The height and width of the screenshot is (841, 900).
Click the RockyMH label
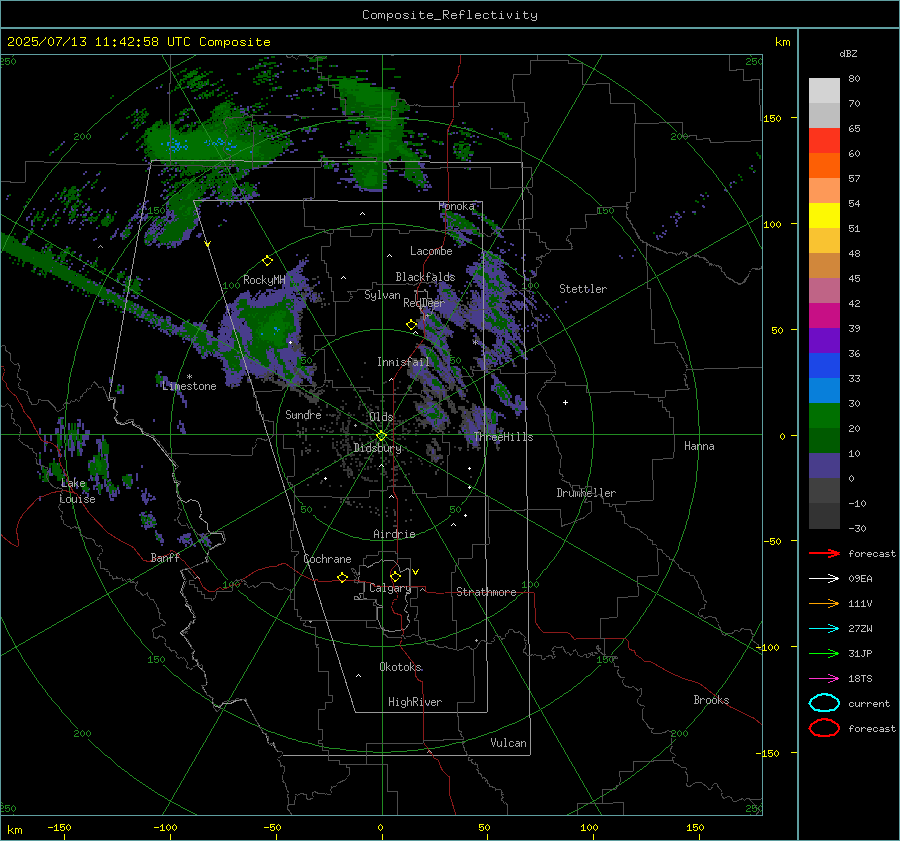[x=264, y=280]
